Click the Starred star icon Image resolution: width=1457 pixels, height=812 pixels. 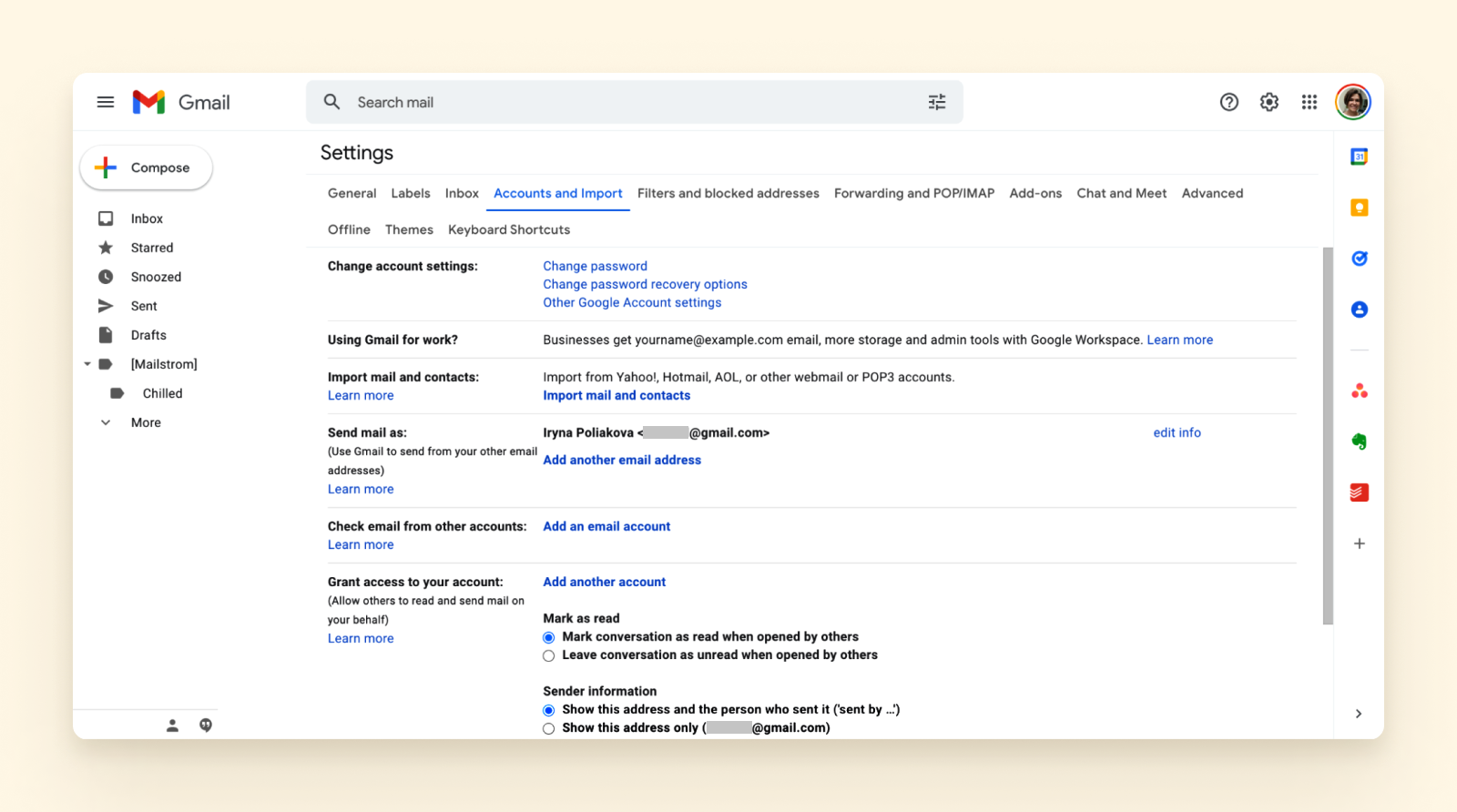[106, 248]
